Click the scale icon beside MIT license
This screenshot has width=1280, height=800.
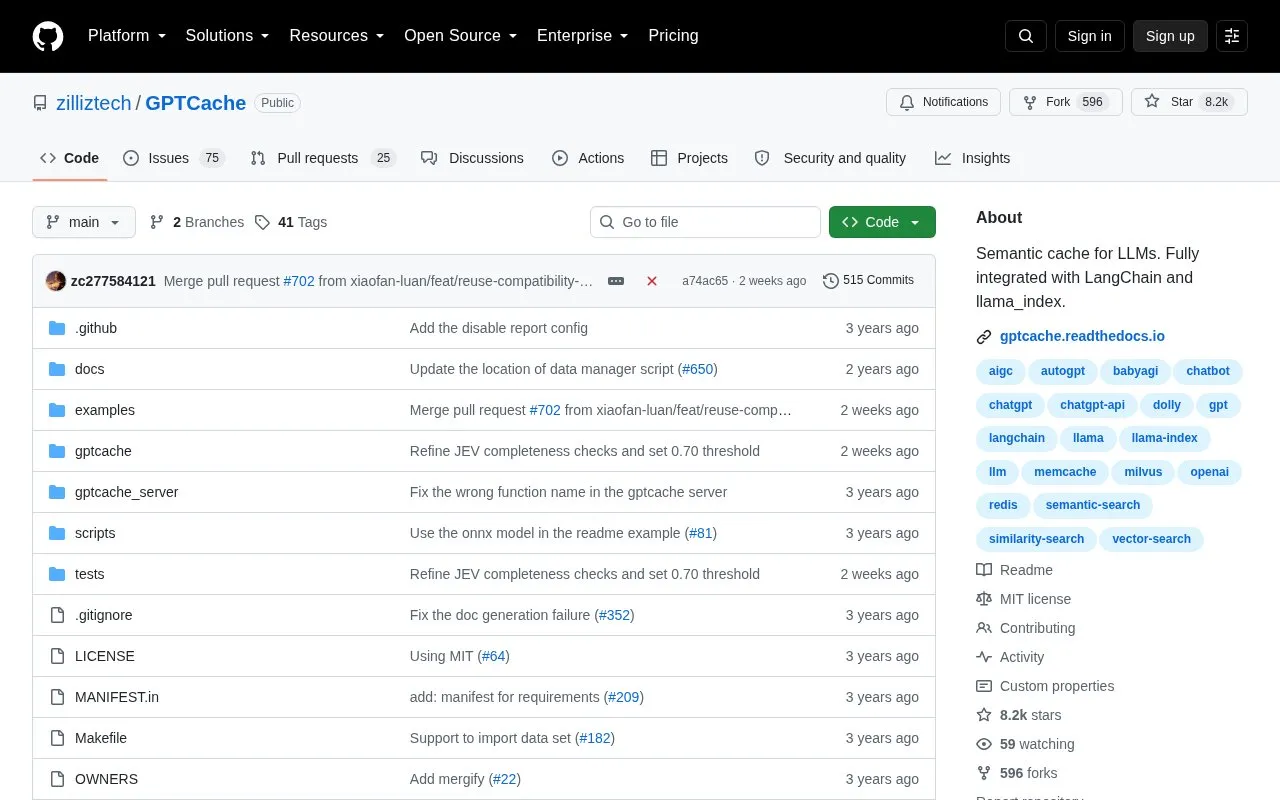tap(984, 599)
